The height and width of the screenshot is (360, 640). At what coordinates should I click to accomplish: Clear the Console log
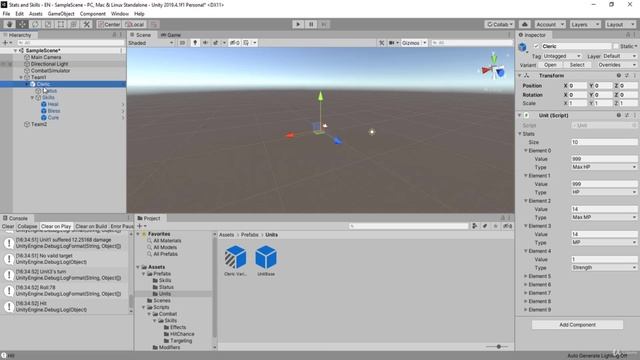coord(8,226)
